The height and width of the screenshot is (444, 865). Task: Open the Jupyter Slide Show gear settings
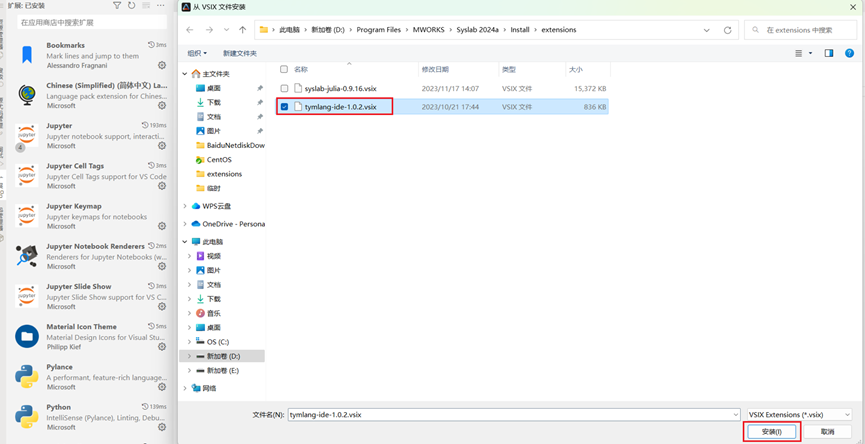[162, 307]
